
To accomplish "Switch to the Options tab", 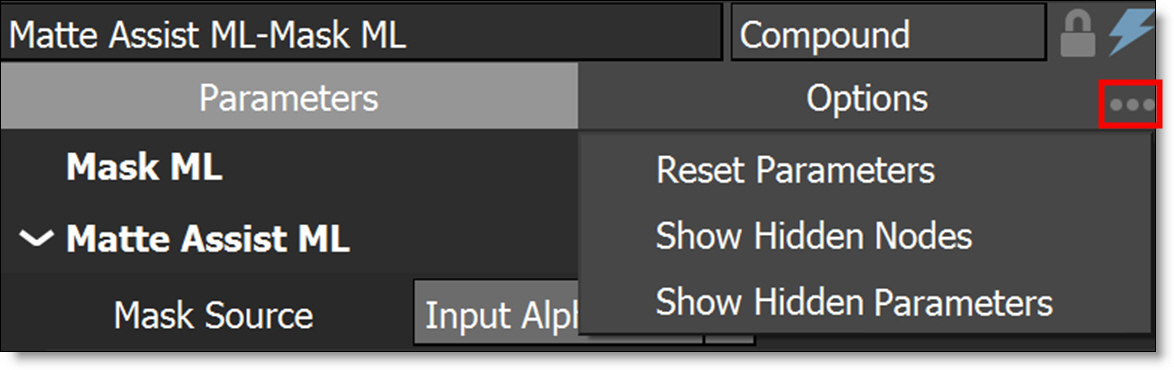I will tap(867, 98).
